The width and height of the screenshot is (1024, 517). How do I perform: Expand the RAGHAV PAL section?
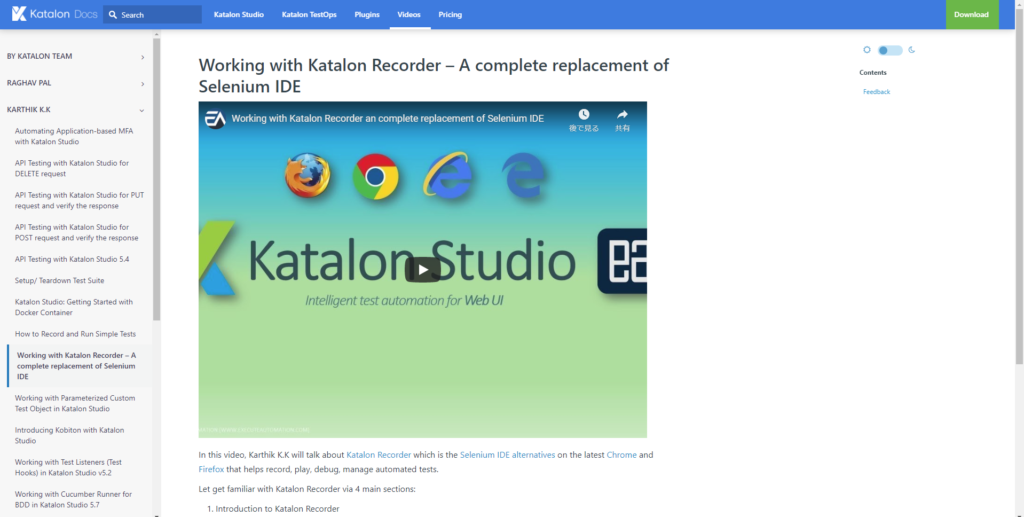click(x=76, y=83)
